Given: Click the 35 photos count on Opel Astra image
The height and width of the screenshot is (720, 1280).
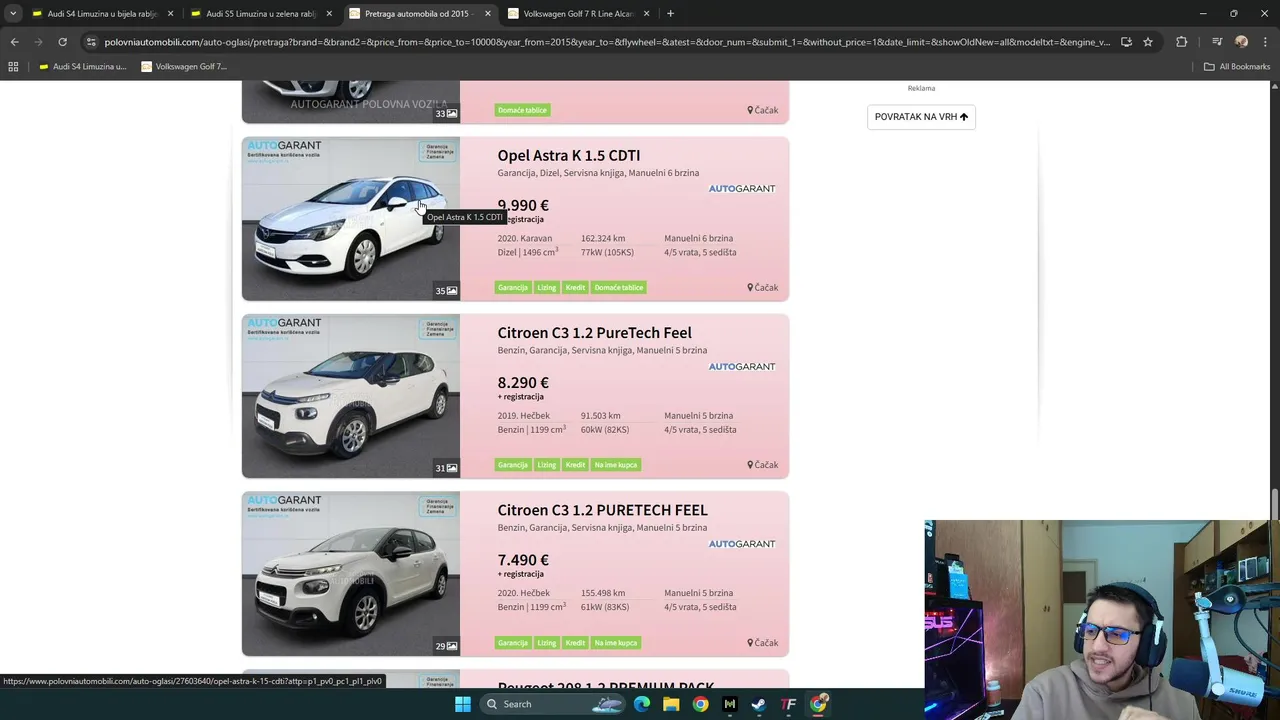Looking at the screenshot, I should (446, 291).
